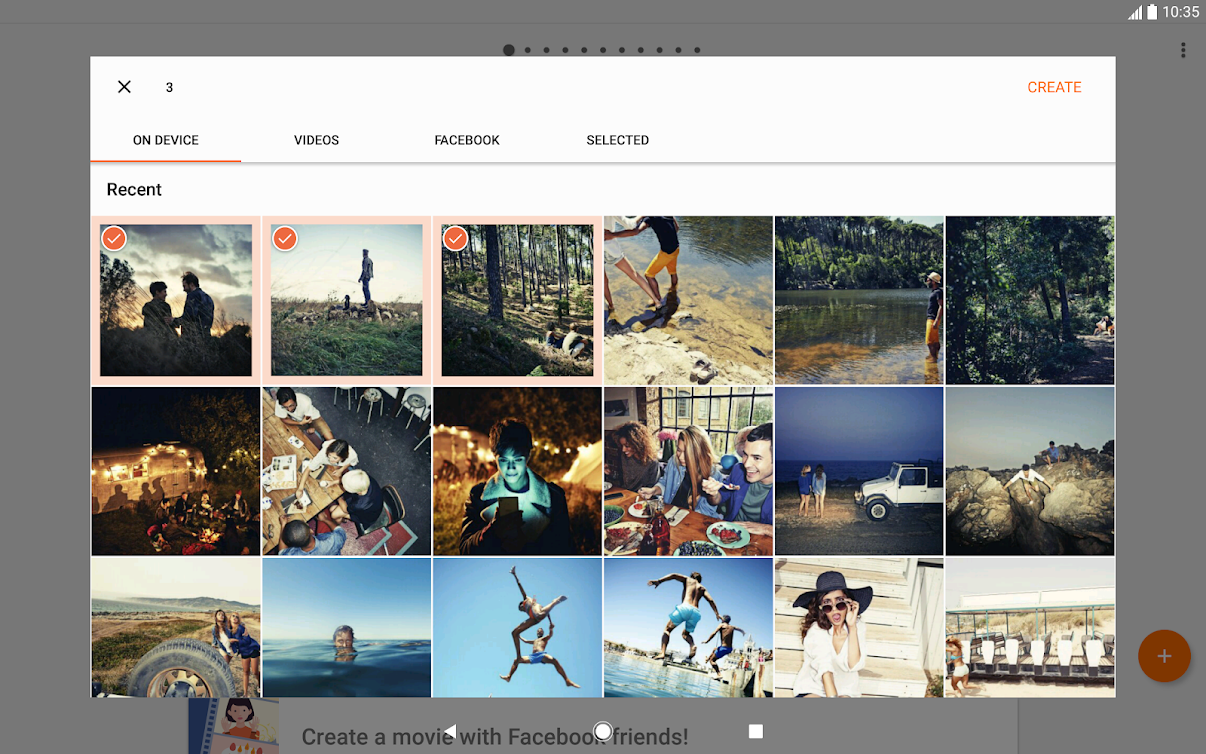Uncheck the sunset couple silhouette photo

176,300
